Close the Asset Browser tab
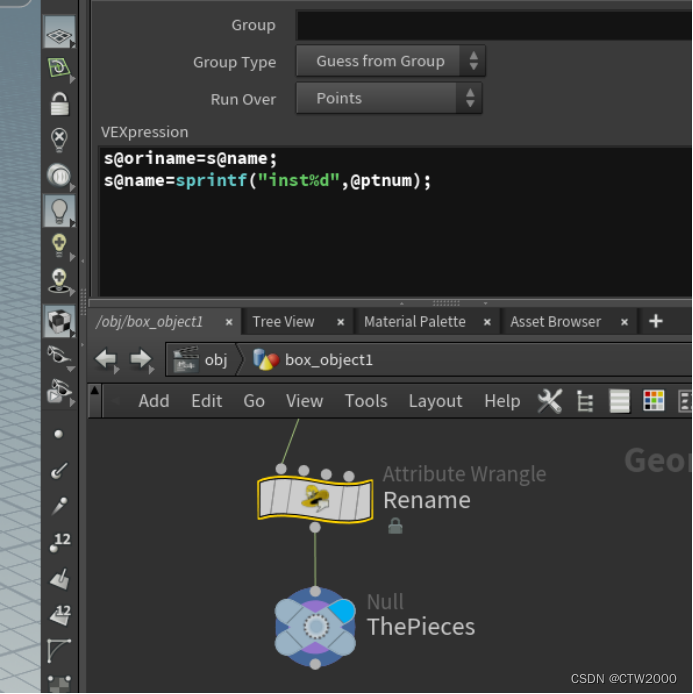Screen dimensions: 693x694 tap(624, 322)
